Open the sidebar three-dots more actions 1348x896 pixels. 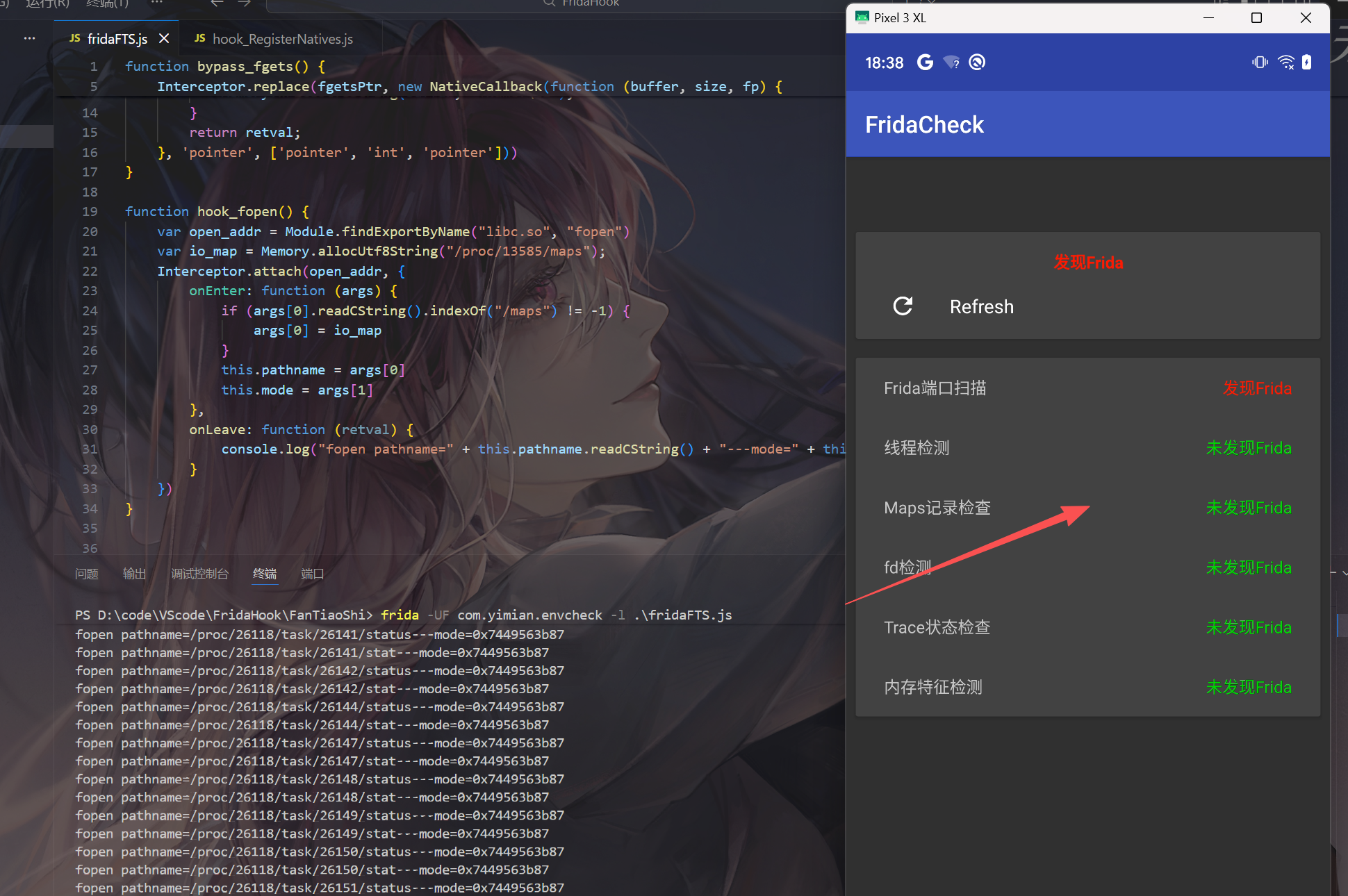point(29,39)
